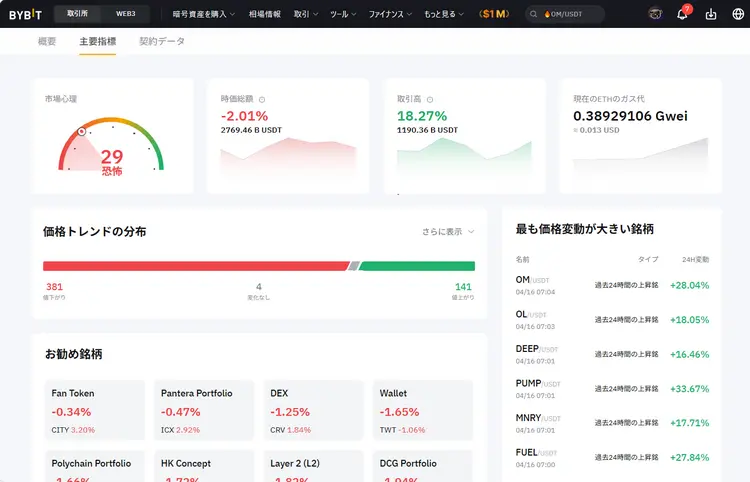Open the Polychain Portfolio sector card
Image resolution: width=750 pixels, height=482 pixels.
click(95, 466)
